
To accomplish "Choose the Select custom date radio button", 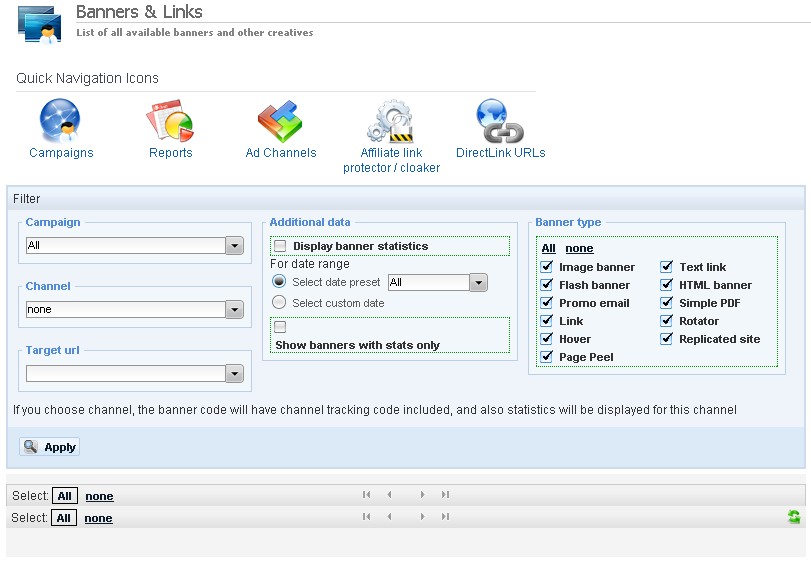I will [x=280, y=302].
